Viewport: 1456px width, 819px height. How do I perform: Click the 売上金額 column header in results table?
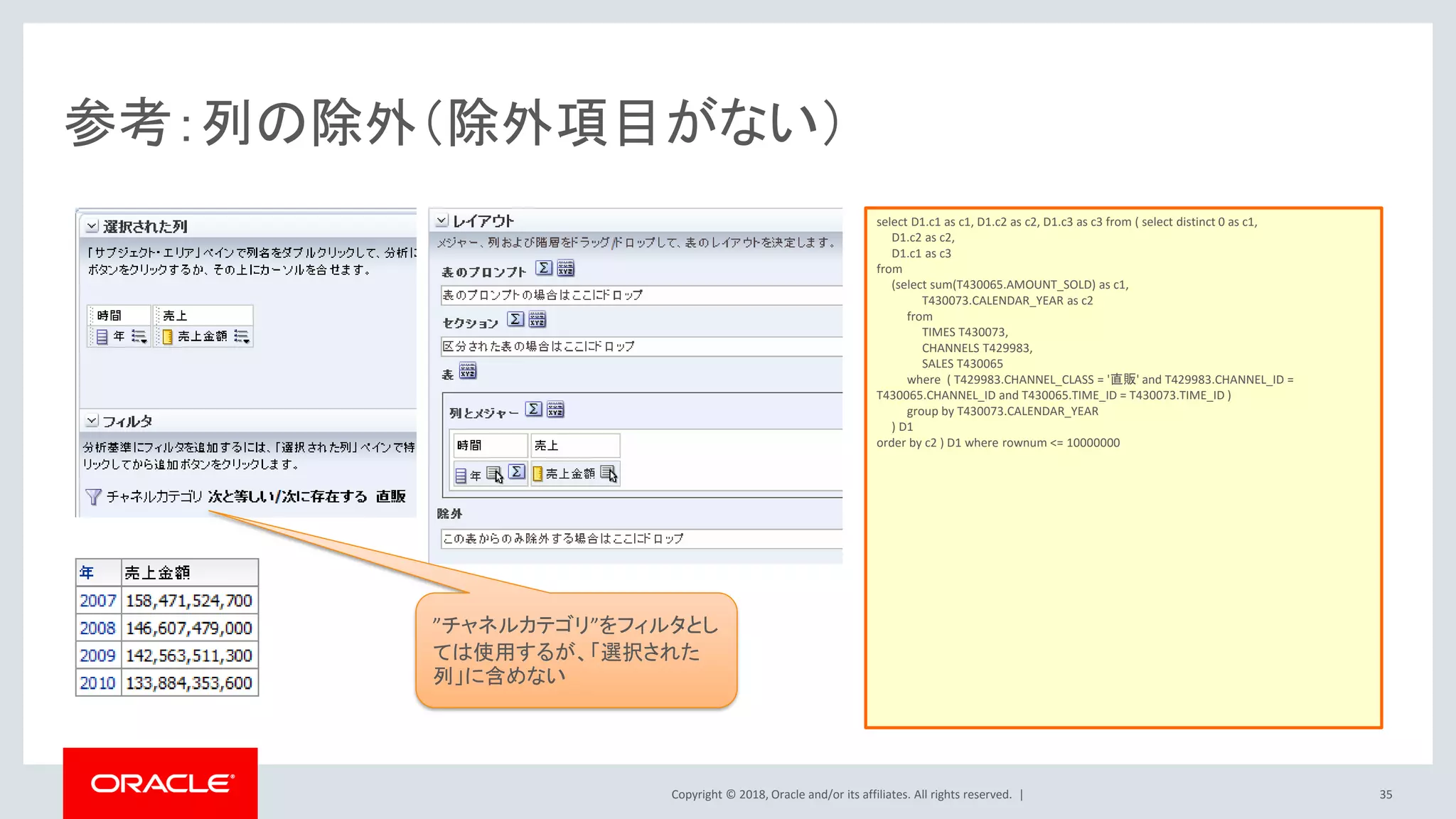(x=190, y=573)
